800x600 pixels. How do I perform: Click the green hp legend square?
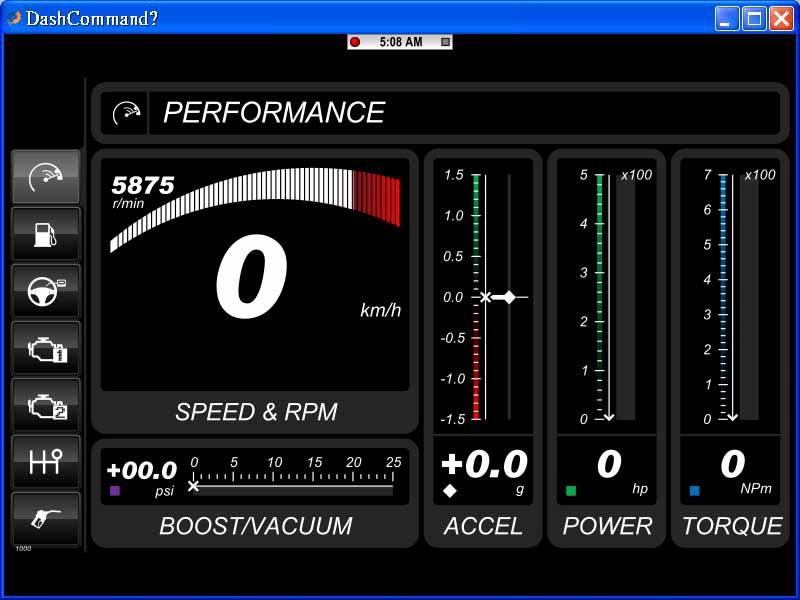(x=571, y=491)
